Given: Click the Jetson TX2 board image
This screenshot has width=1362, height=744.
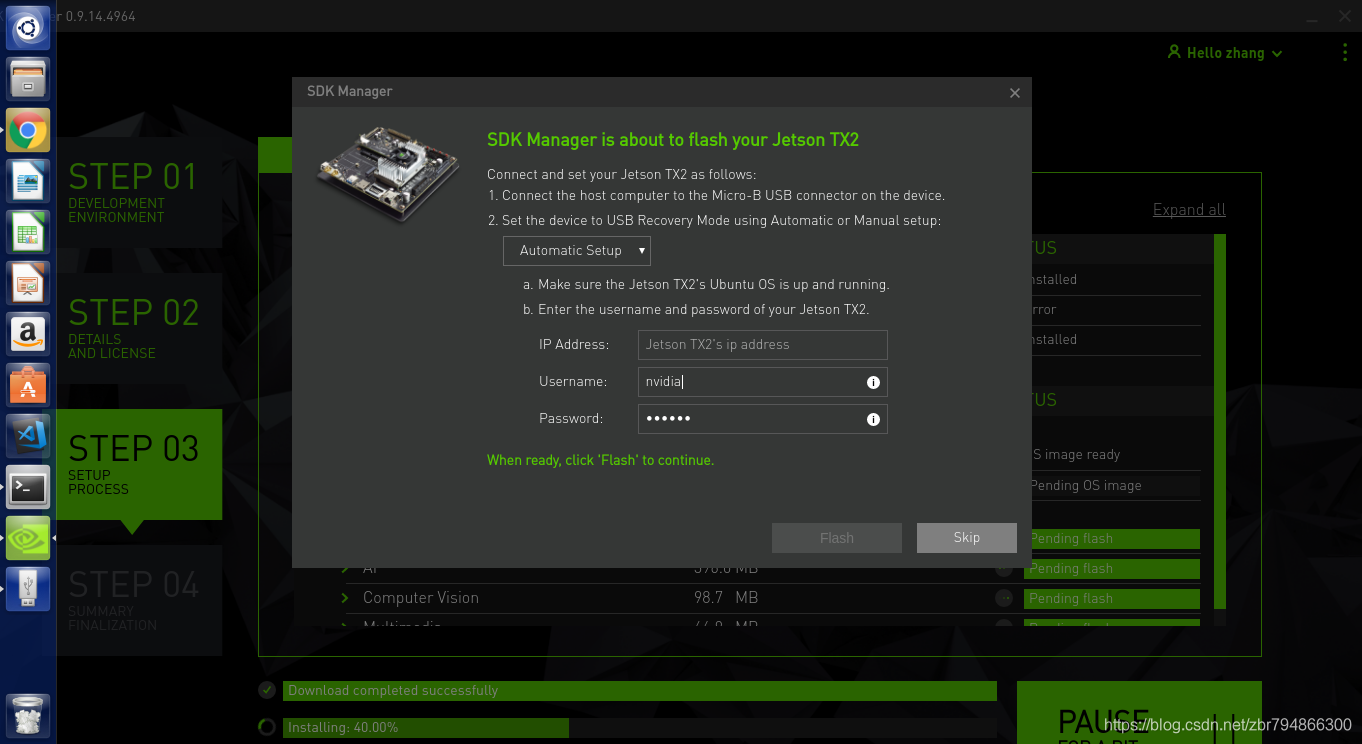Looking at the screenshot, I should [389, 173].
